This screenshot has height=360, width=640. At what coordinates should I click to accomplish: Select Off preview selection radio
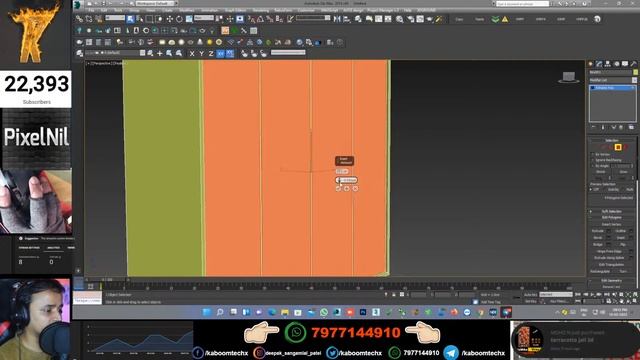592,189
